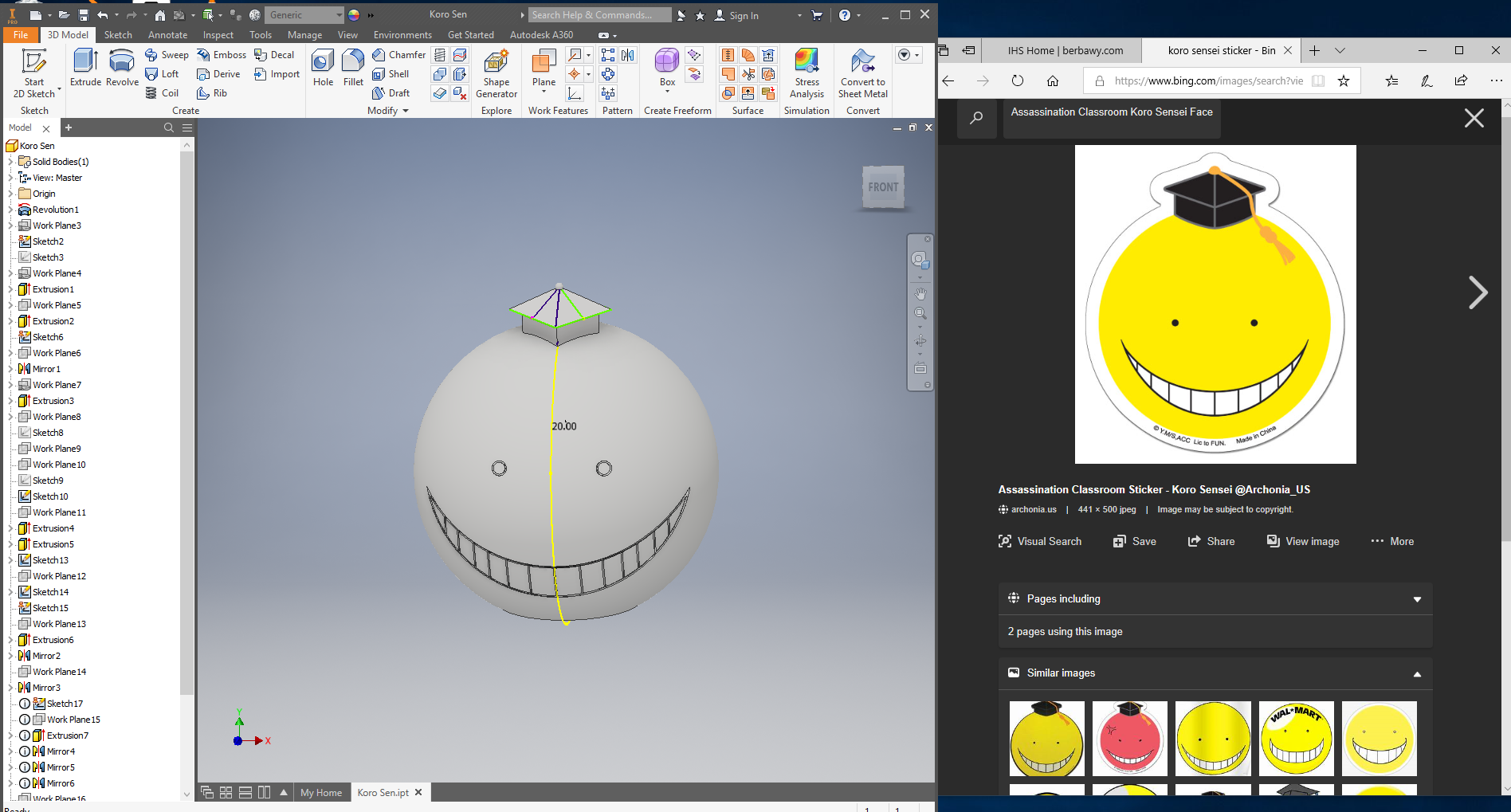Open the File menu
The width and height of the screenshot is (1511, 812).
tap(21, 35)
